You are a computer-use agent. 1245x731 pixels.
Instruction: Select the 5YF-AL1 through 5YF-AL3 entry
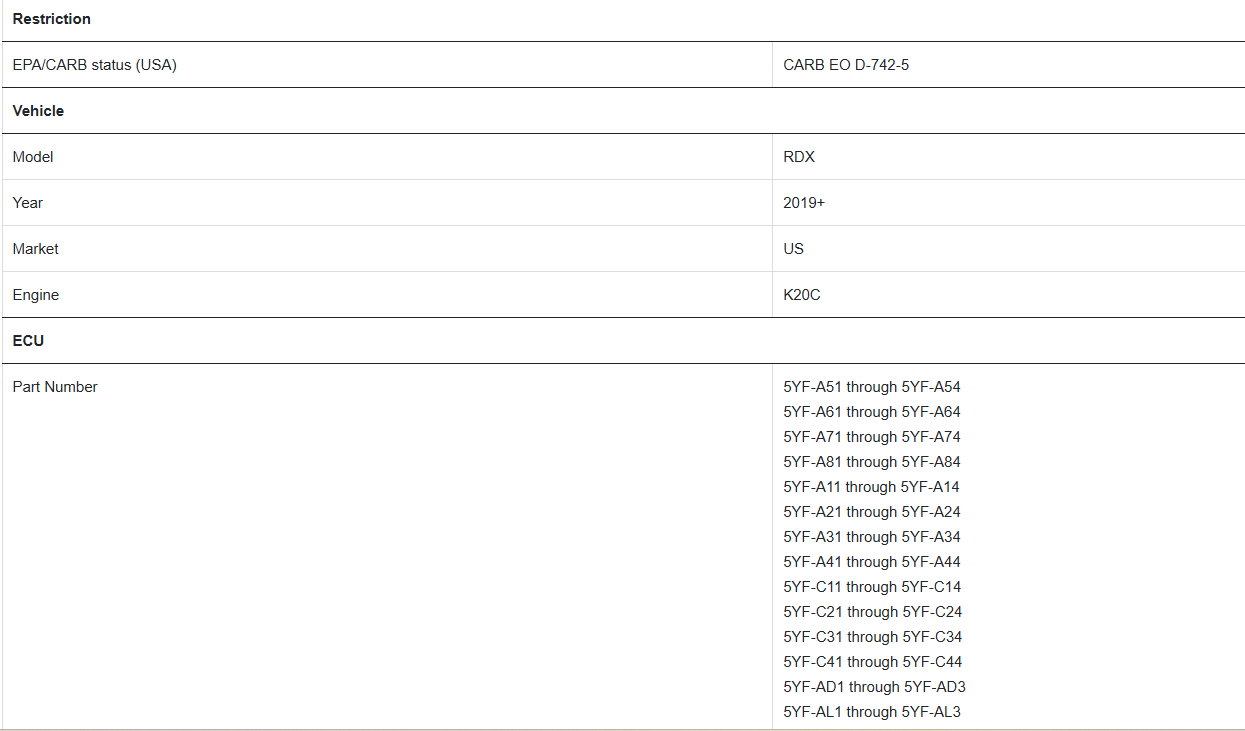tap(872, 712)
